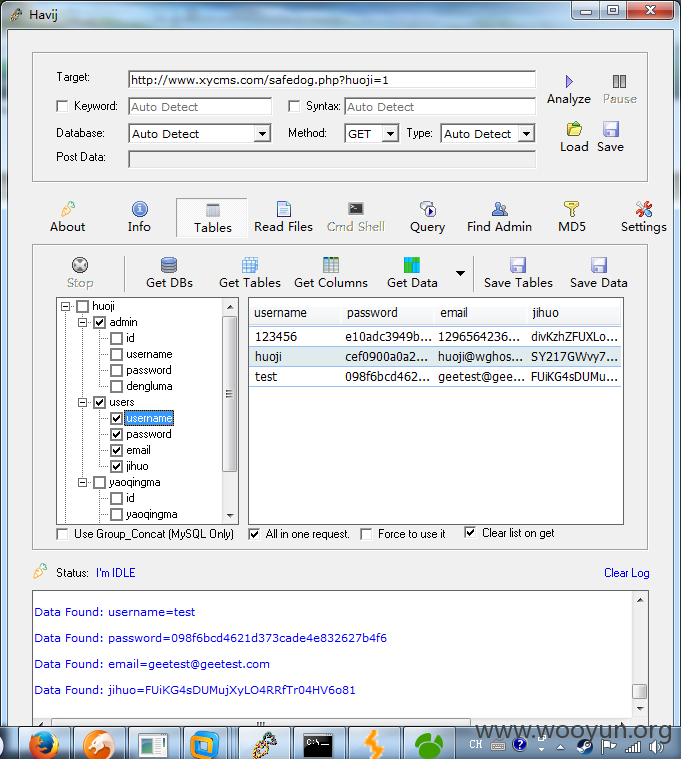Click the jihuo column header
Screen dimensions: 681x759
tap(573, 313)
